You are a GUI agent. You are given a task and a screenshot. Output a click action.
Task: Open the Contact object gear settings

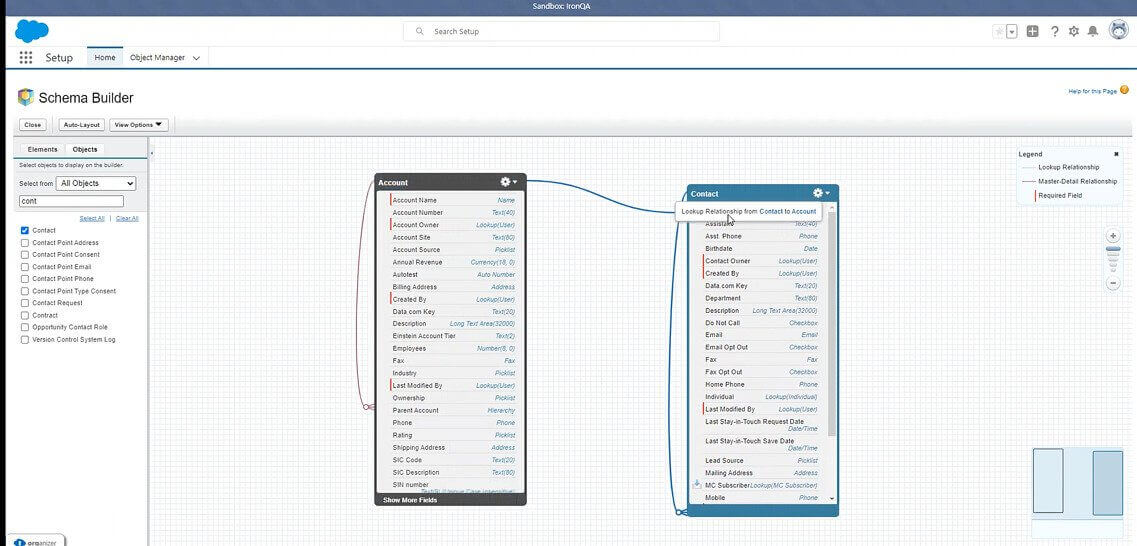(821, 193)
